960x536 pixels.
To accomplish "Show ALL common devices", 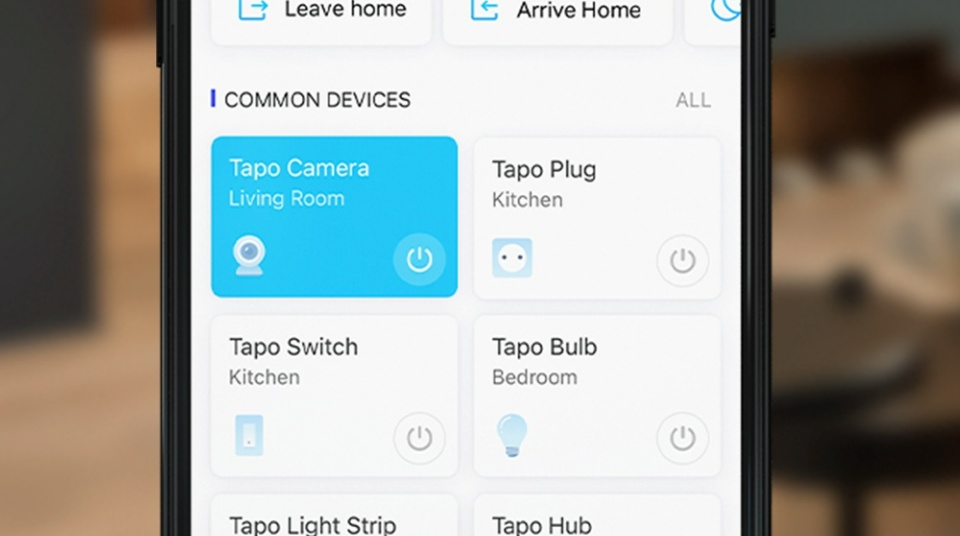I will [693, 100].
